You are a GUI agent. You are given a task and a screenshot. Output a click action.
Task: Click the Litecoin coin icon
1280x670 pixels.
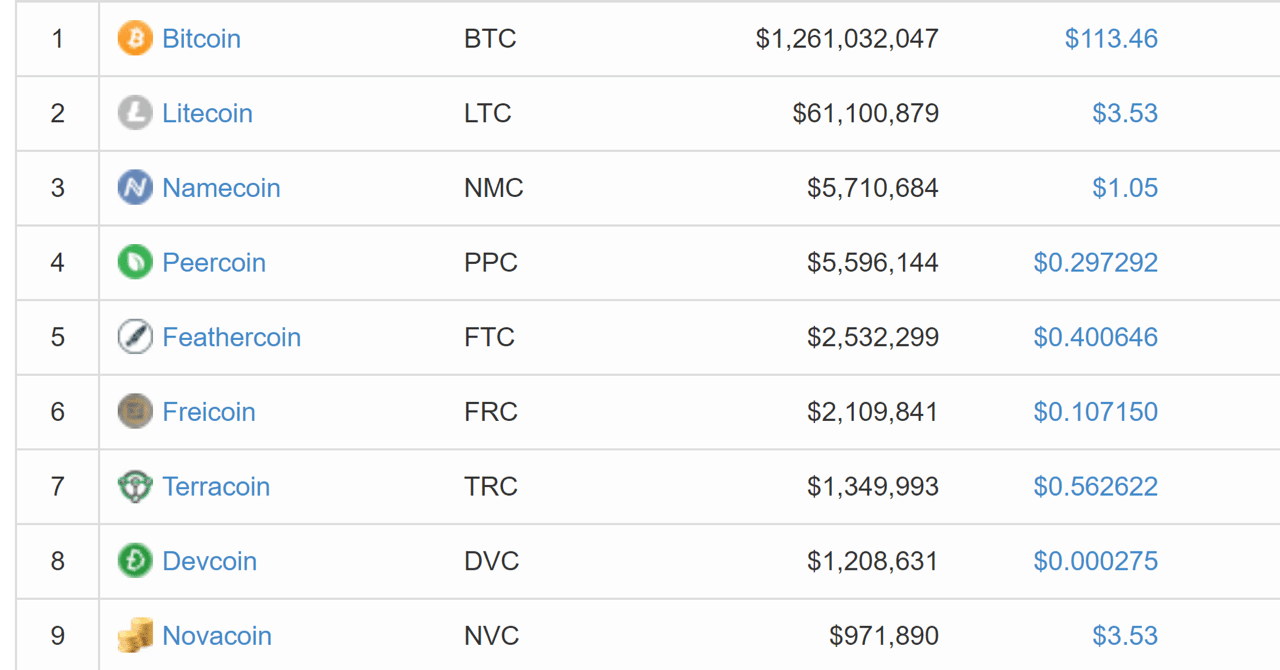point(134,113)
